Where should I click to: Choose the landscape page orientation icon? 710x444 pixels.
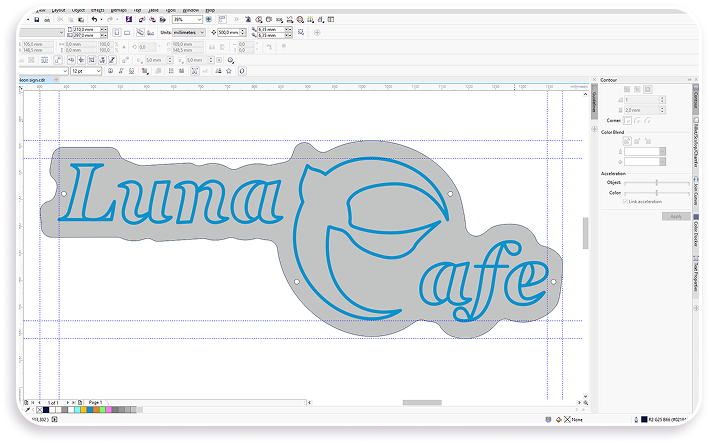click(x=127, y=33)
